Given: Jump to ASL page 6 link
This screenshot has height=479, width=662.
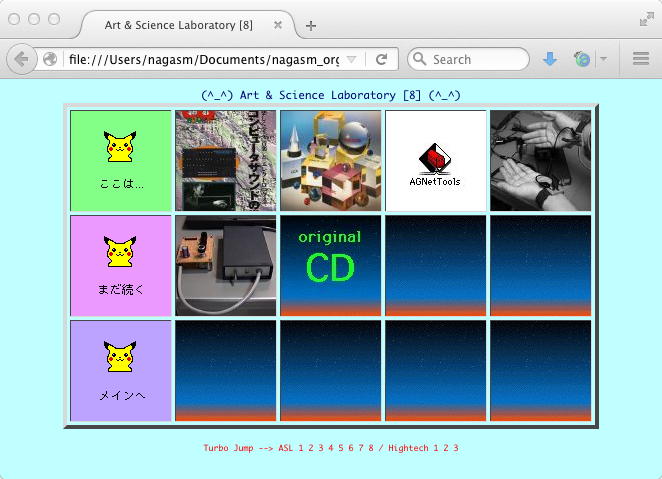Looking at the screenshot, I should pyautogui.click(x=351, y=448).
